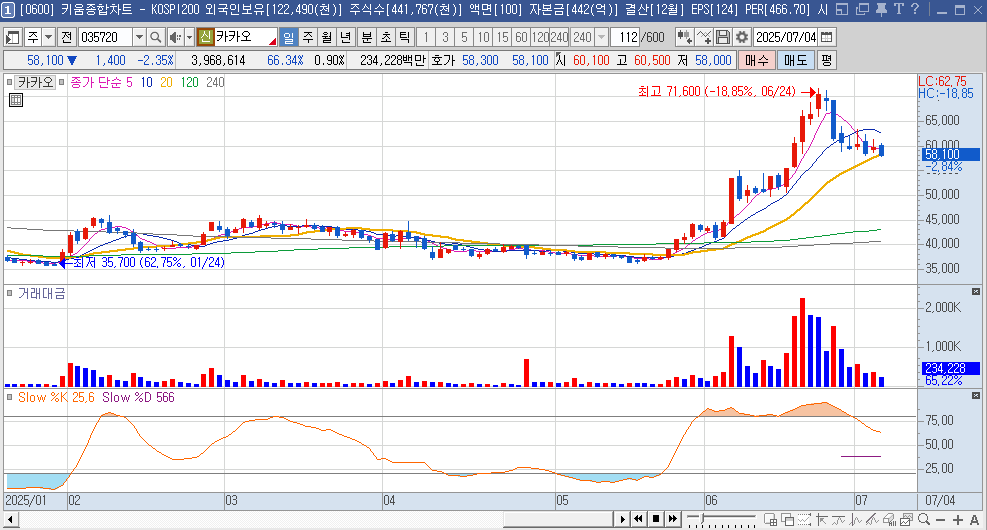Click the 평 button
Image resolution: width=987 pixels, height=530 pixels.
pos(826,60)
